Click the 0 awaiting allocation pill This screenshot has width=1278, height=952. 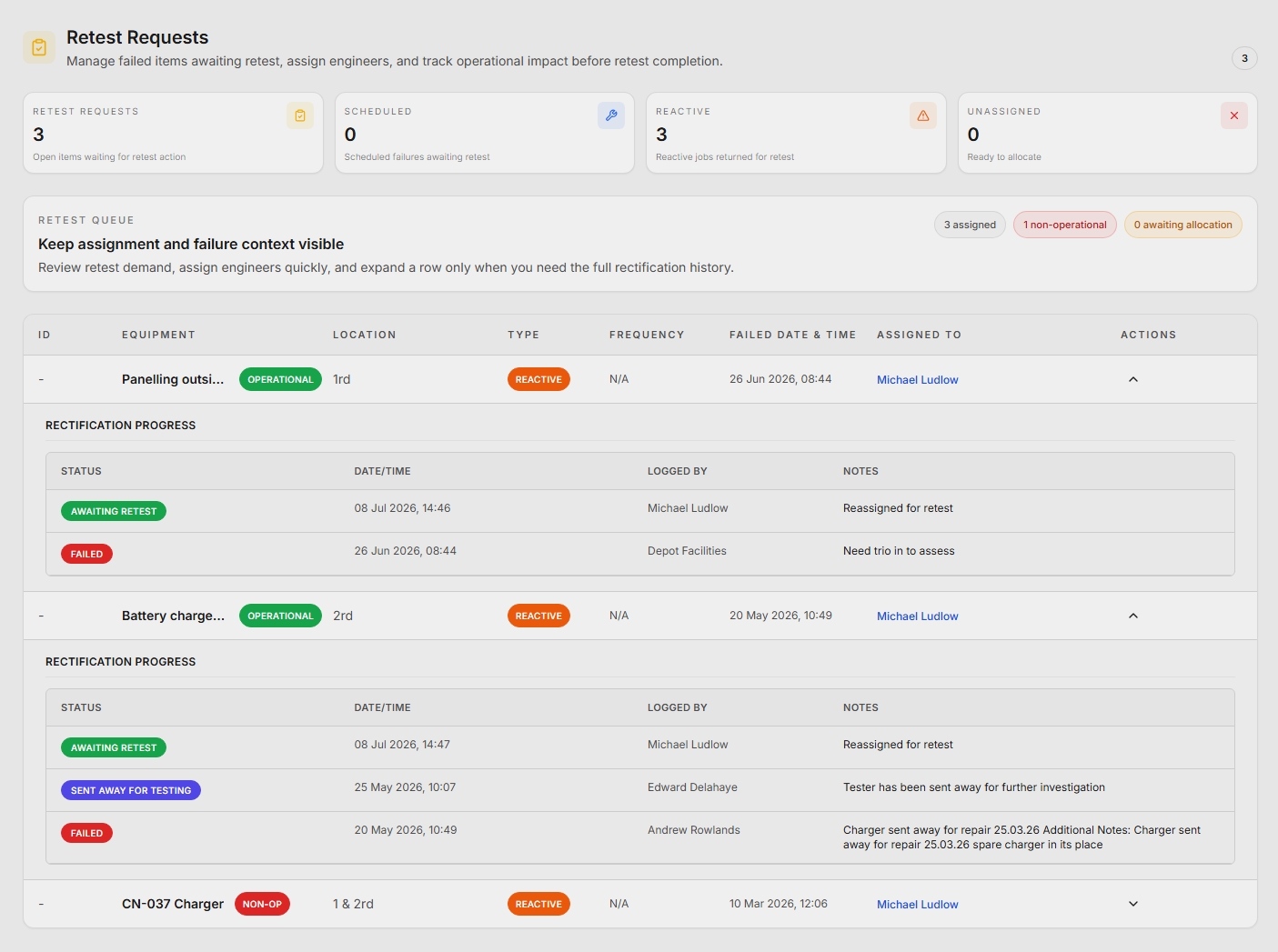1182,225
